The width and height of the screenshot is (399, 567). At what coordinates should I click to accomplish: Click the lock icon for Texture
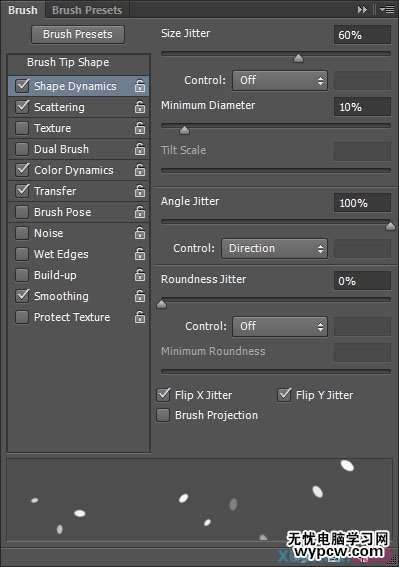coord(140,128)
